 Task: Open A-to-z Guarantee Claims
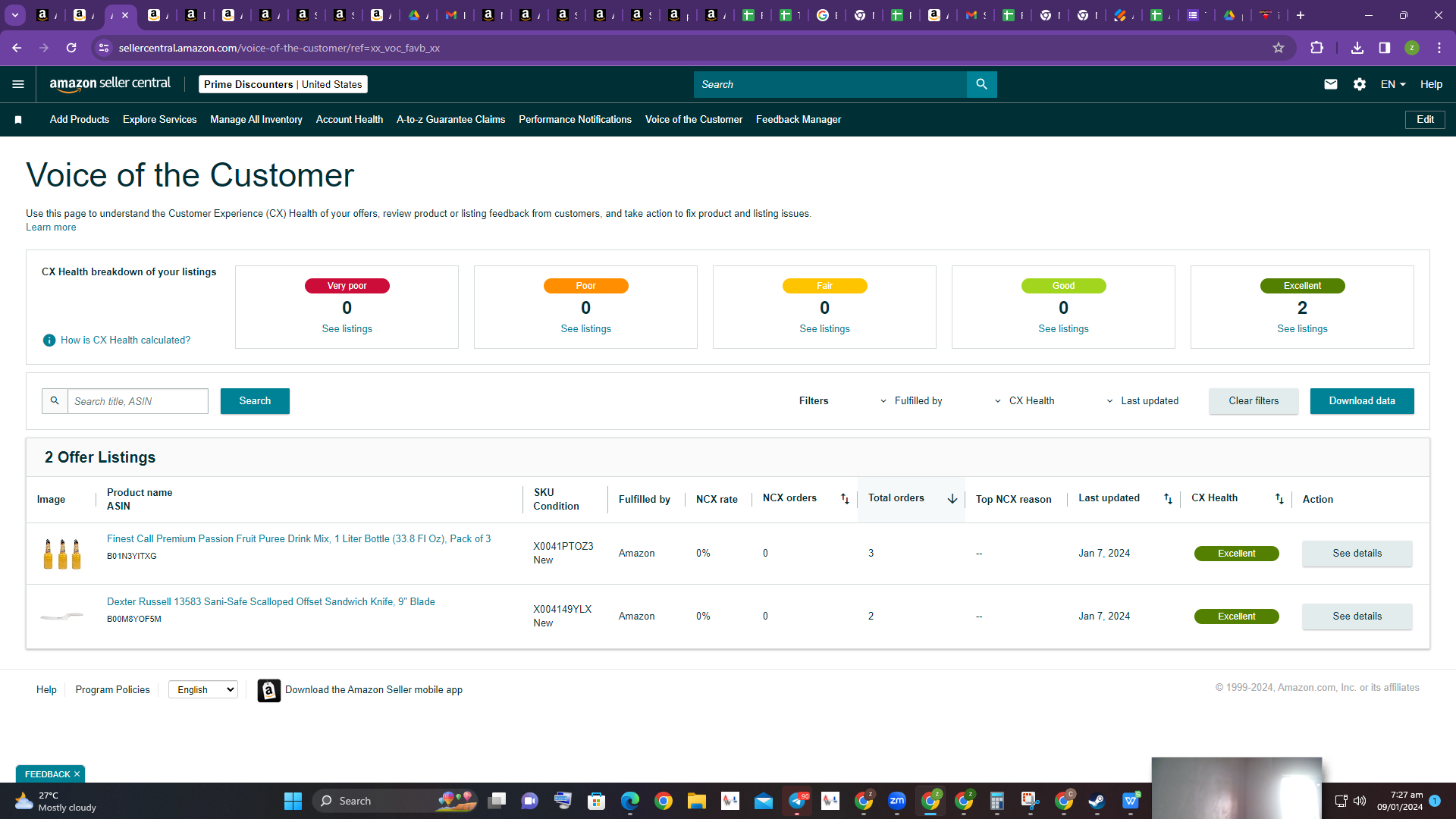pyautogui.click(x=451, y=120)
